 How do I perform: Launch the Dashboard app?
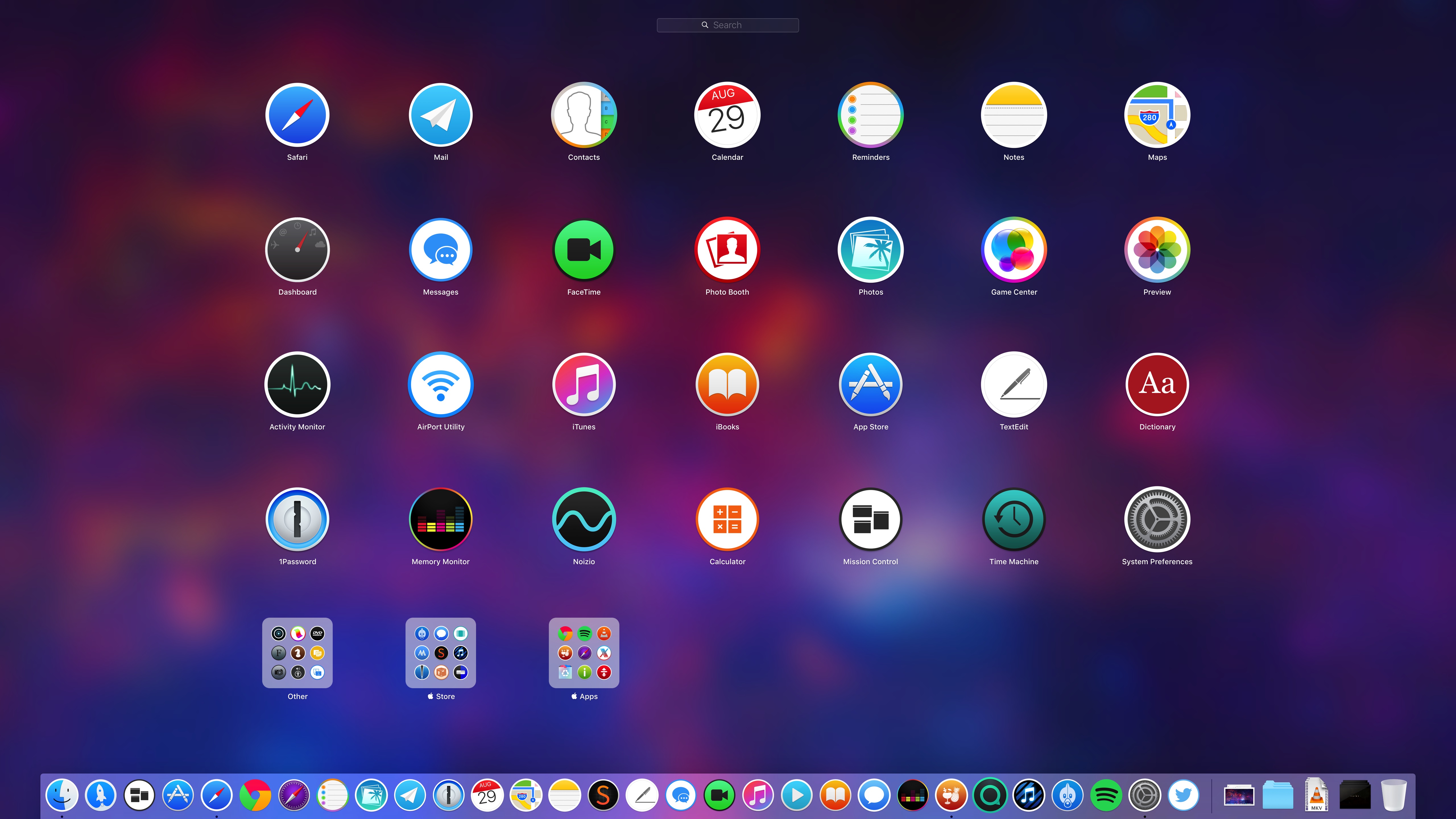[297, 249]
